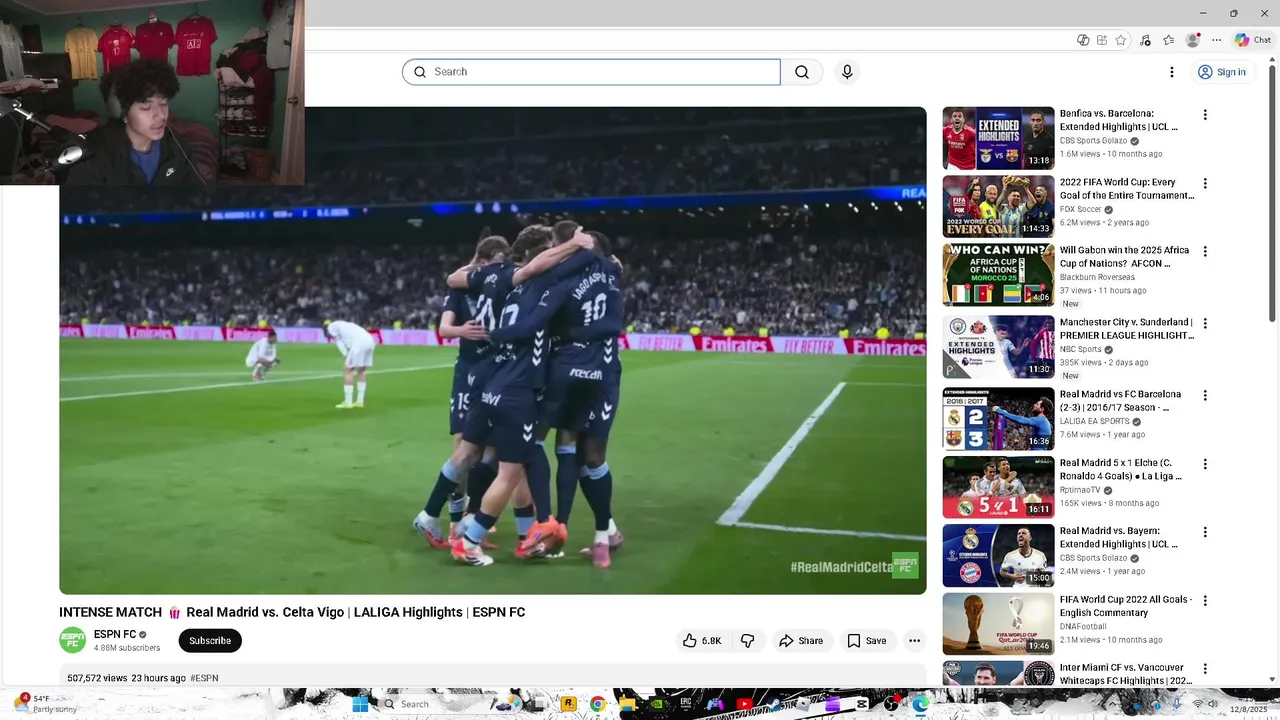Open options menu for the Real Madrid vs FC Barcelona video
Viewport: 1280px width, 720px height.
click(1205, 396)
